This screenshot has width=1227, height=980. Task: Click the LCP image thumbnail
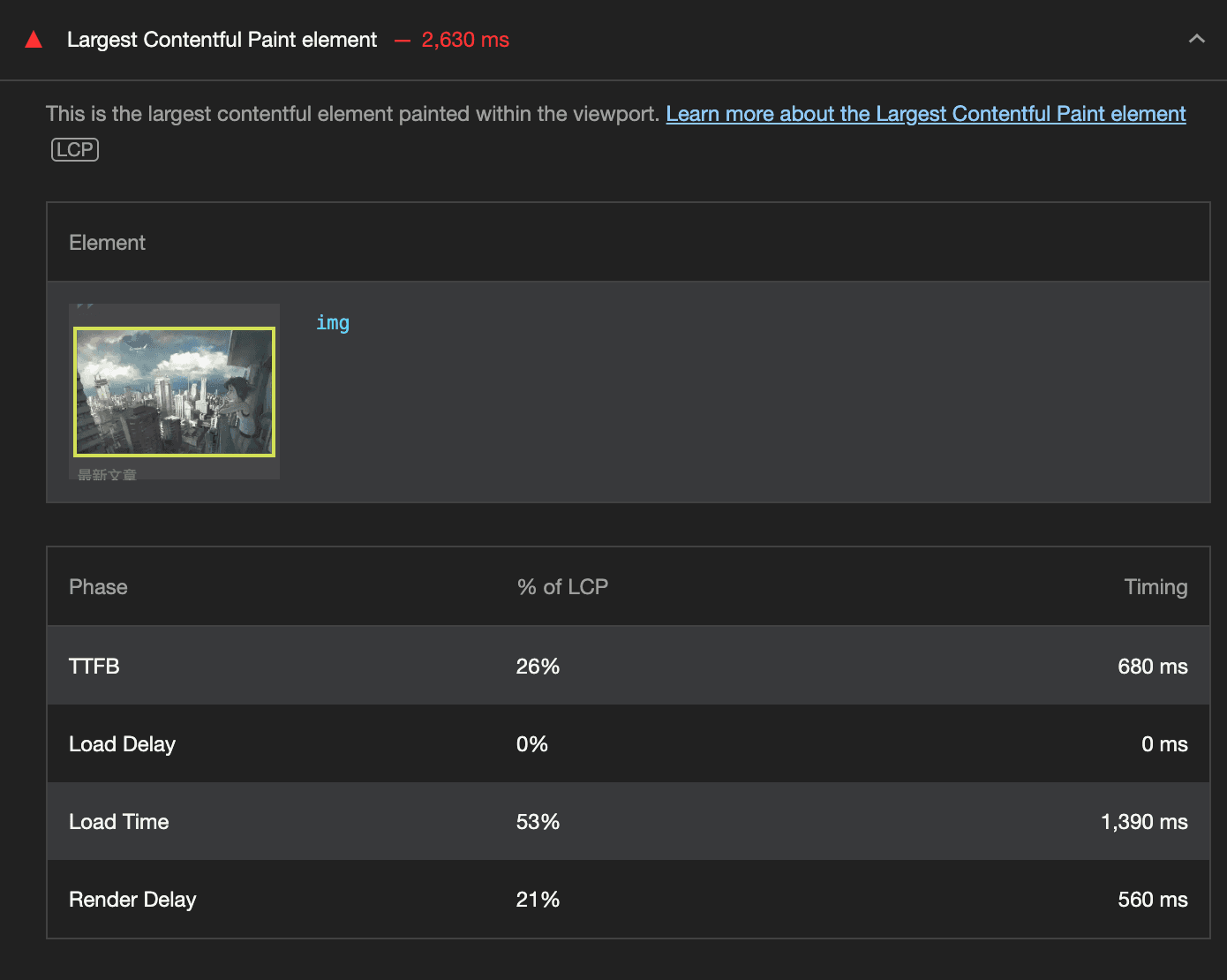tap(174, 392)
